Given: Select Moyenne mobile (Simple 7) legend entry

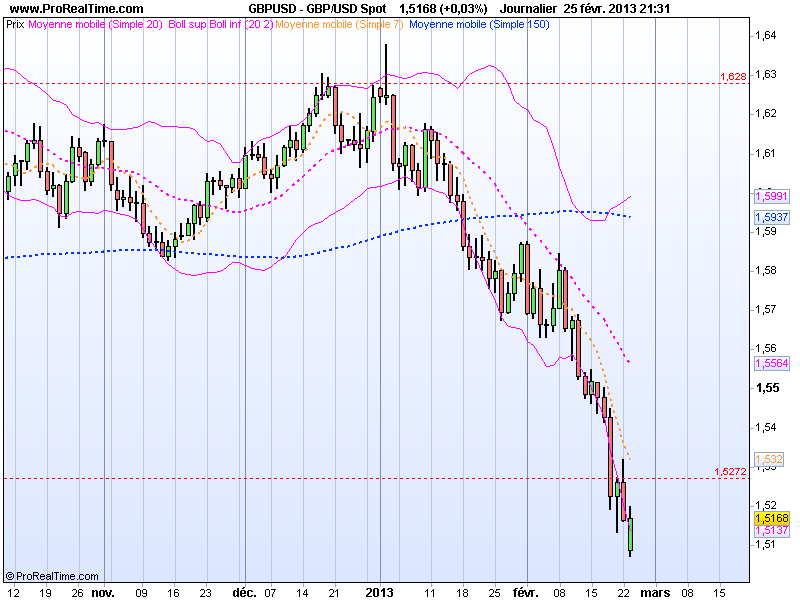Looking at the screenshot, I should pos(339,24).
